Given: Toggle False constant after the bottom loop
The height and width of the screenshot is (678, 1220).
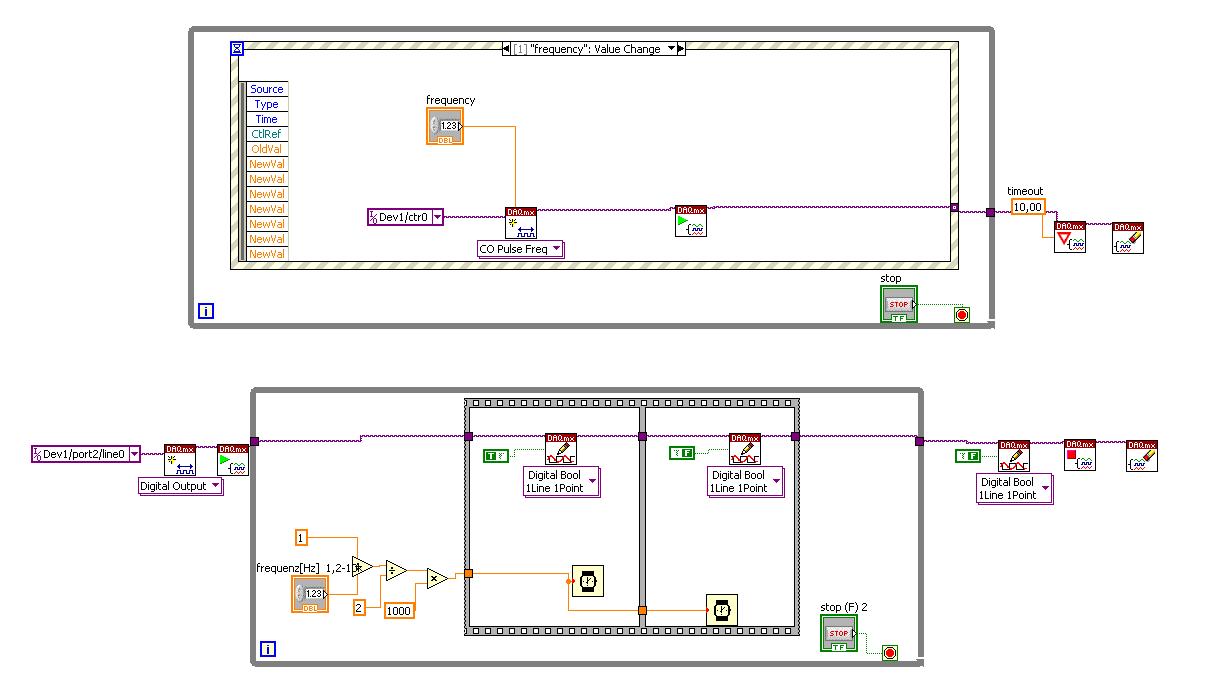Looking at the screenshot, I should (x=967, y=456).
